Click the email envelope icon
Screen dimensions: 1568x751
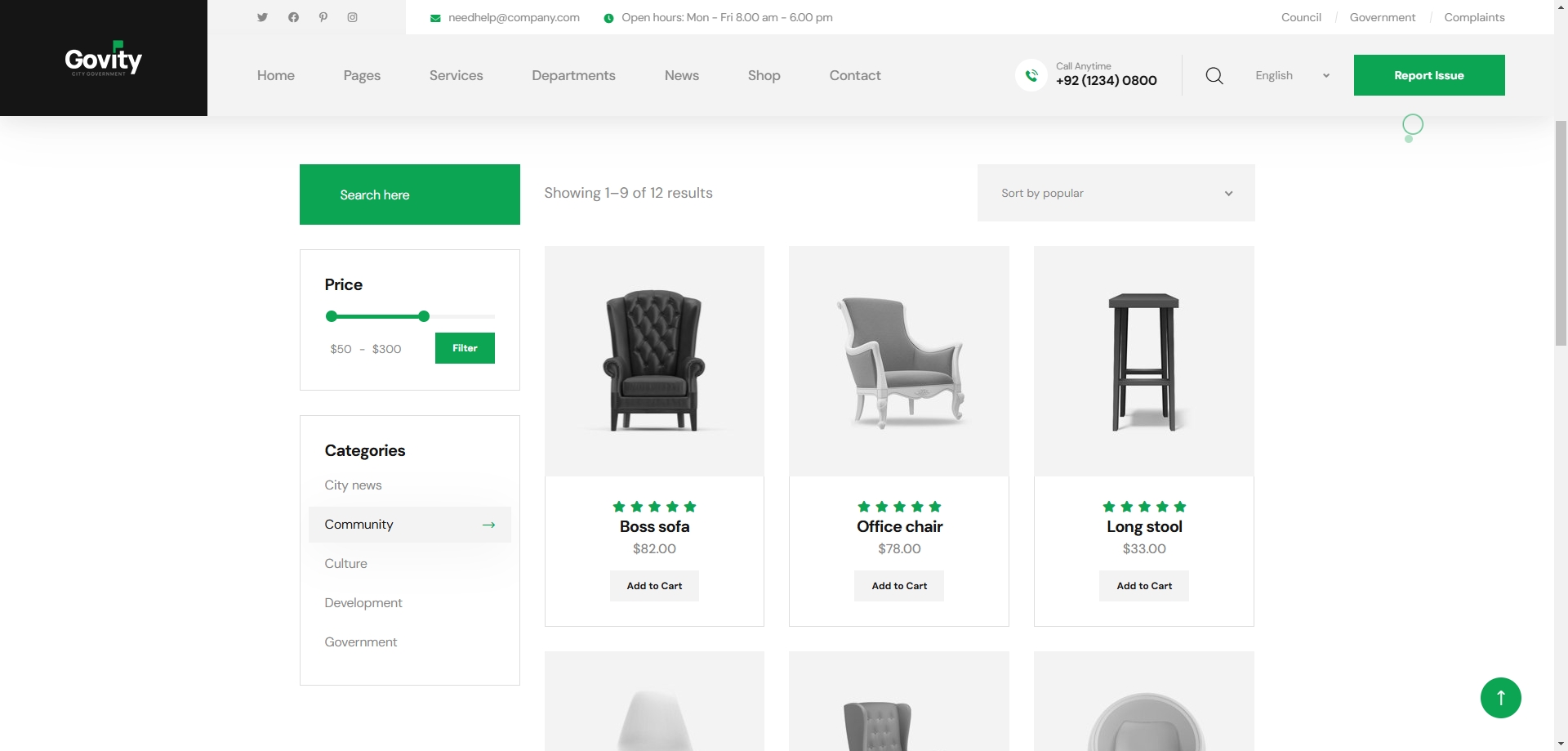pyautogui.click(x=435, y=18)
